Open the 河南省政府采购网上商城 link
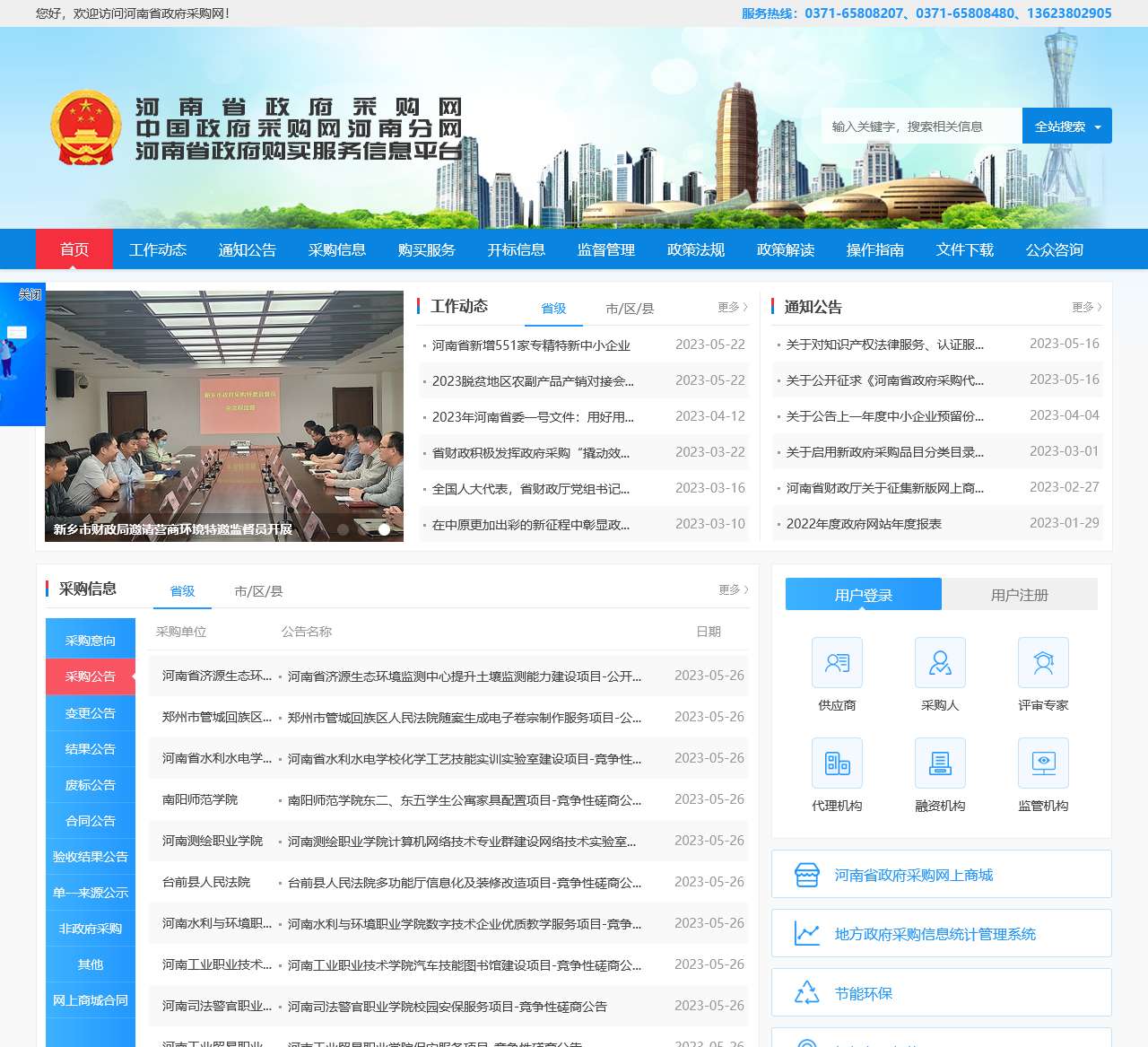Image resolution: width=1148 pixels, height=1047 pixels. [x=942, y=875]
